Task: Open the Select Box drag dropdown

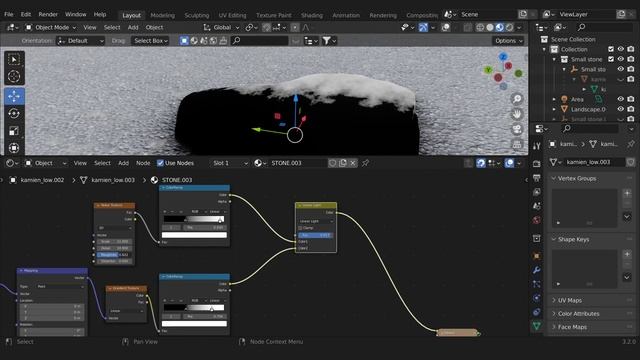Action: (150, 41)
